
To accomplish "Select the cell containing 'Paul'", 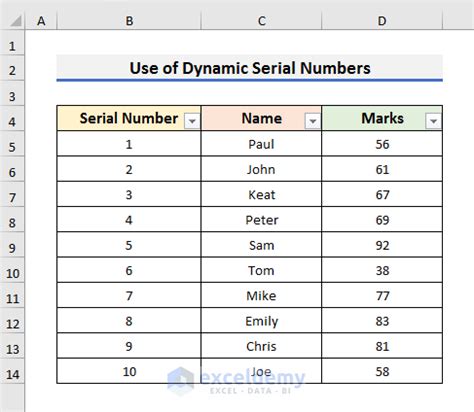I will (x=261, y=144).
